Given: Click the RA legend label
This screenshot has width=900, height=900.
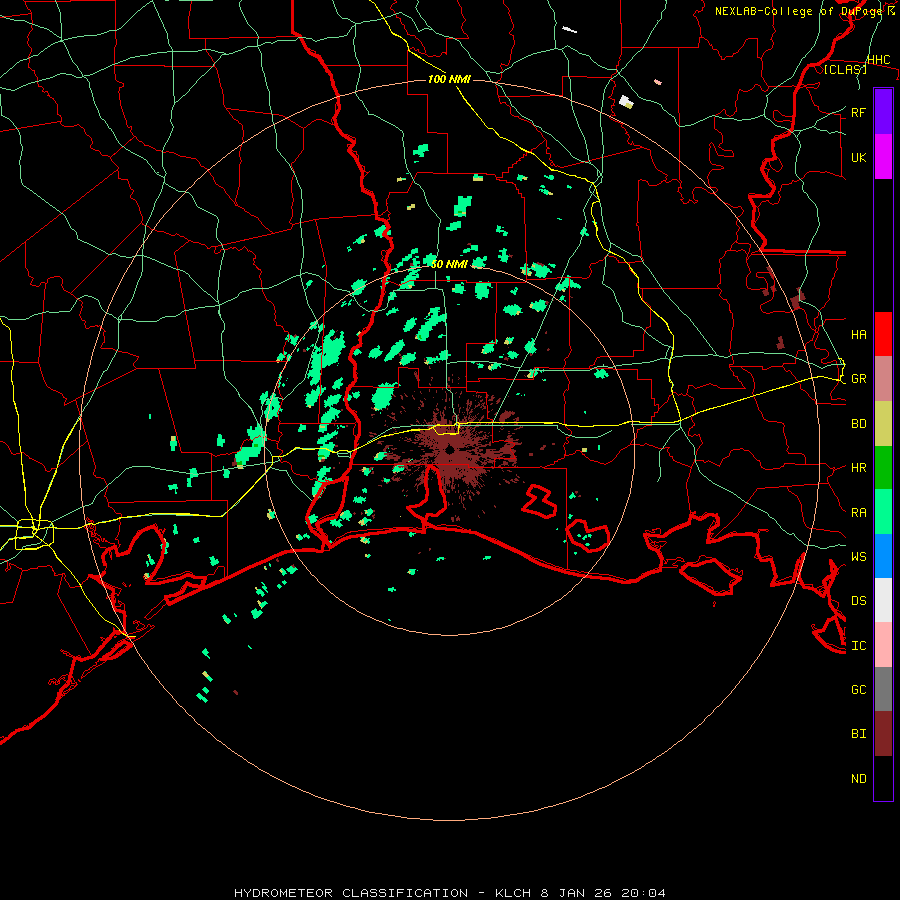Looking at the screenshot, I should pyautogui.click(x=858, y=513).
